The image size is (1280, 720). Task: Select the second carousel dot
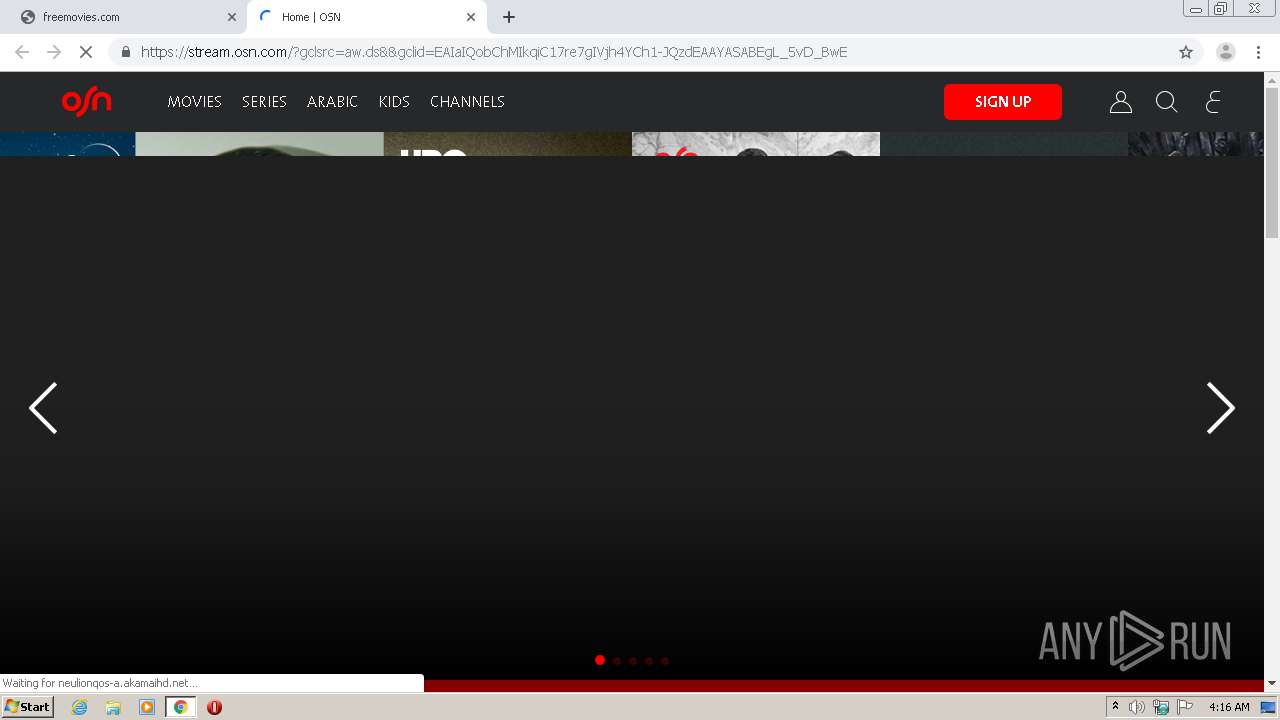(x=617, y=660)
